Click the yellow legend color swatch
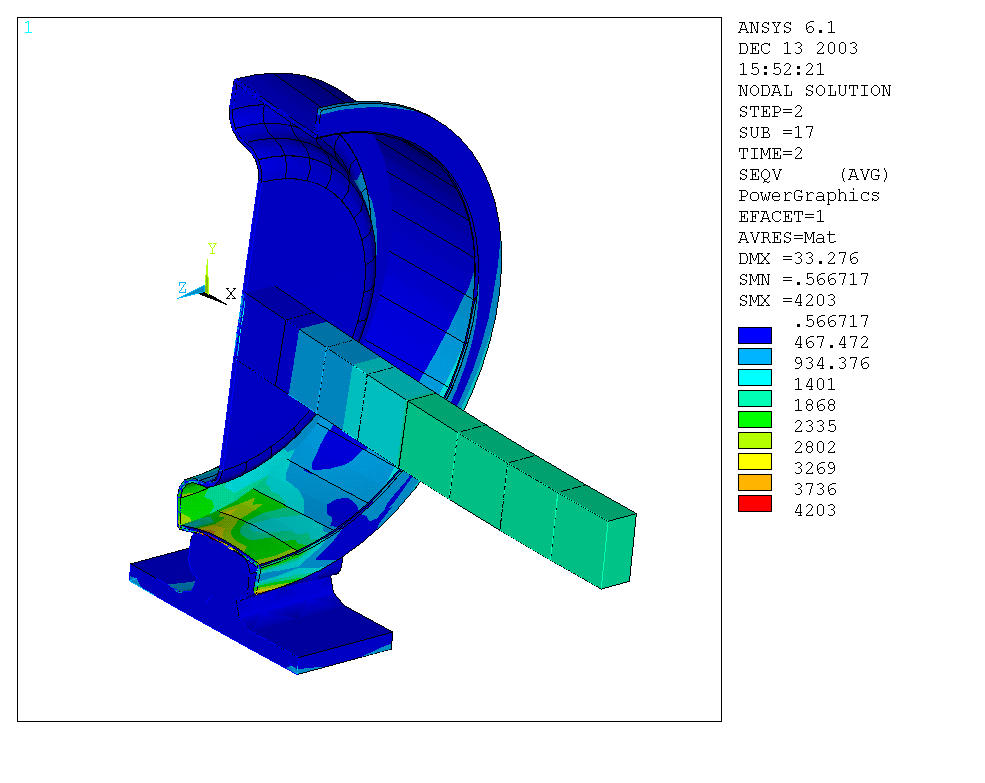Screen dimensions: 985x783 pos(754,462)
